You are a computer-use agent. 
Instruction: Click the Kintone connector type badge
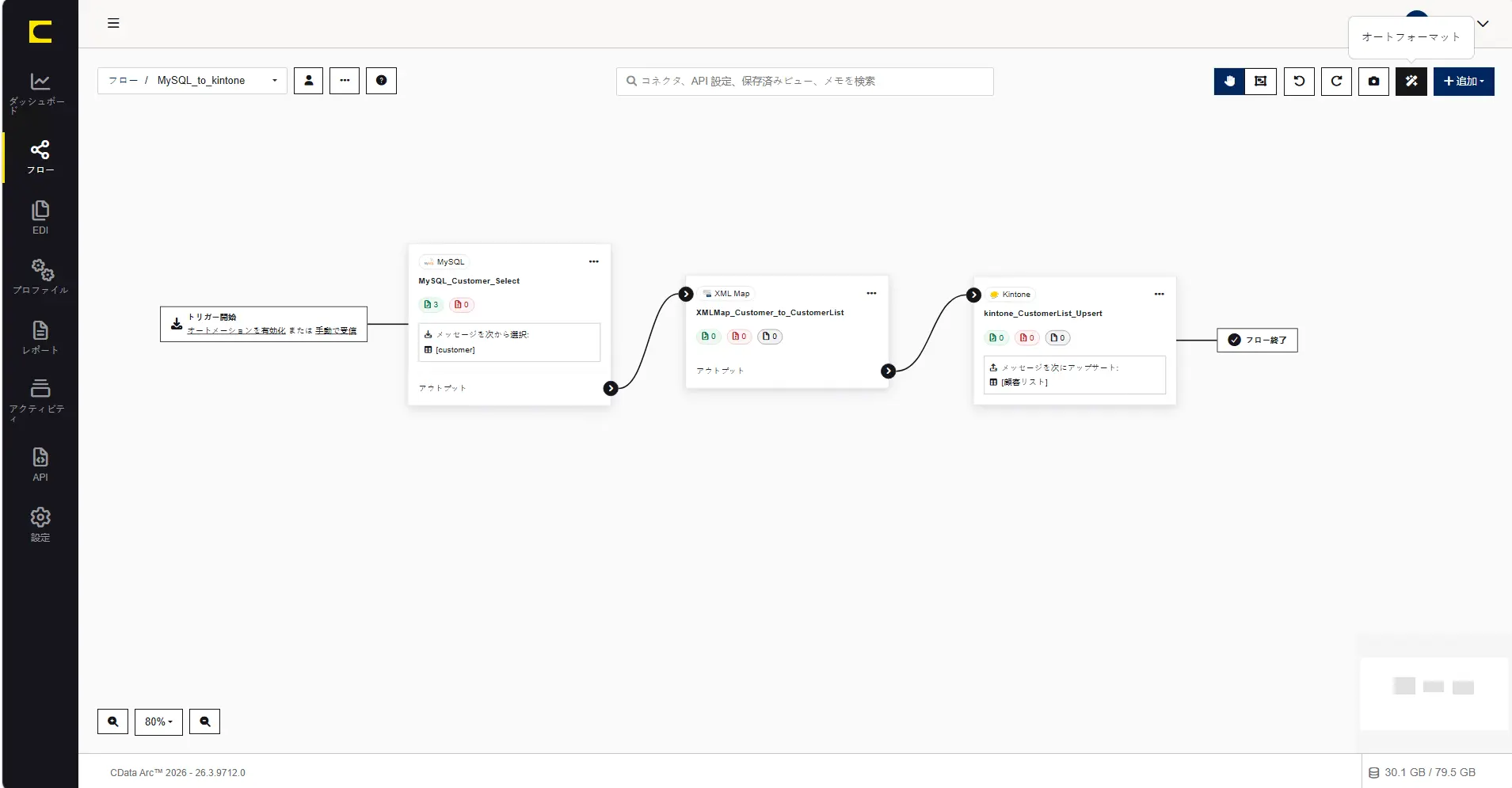coord(1010,295)
